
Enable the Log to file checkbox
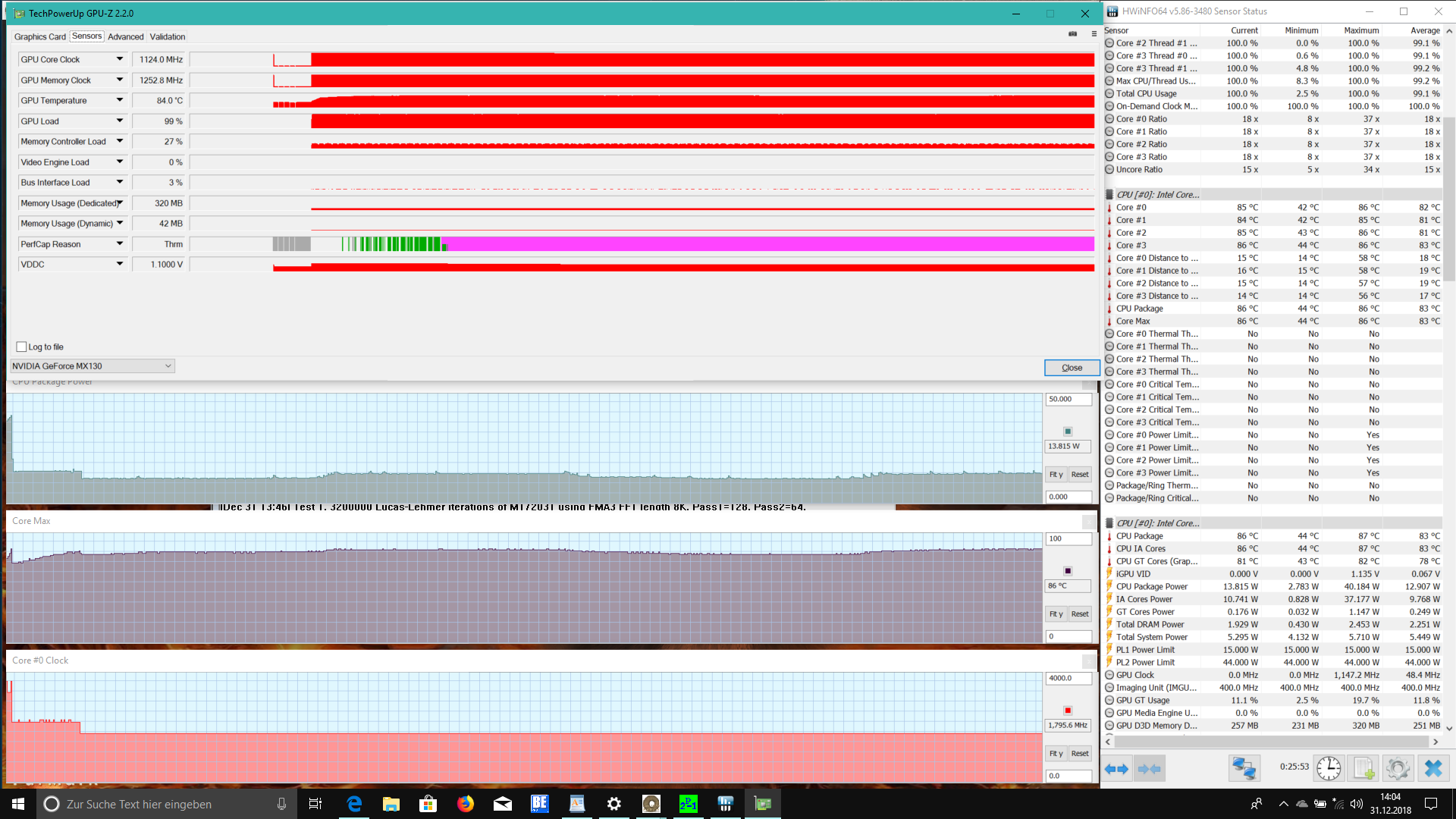pos(21,347)
